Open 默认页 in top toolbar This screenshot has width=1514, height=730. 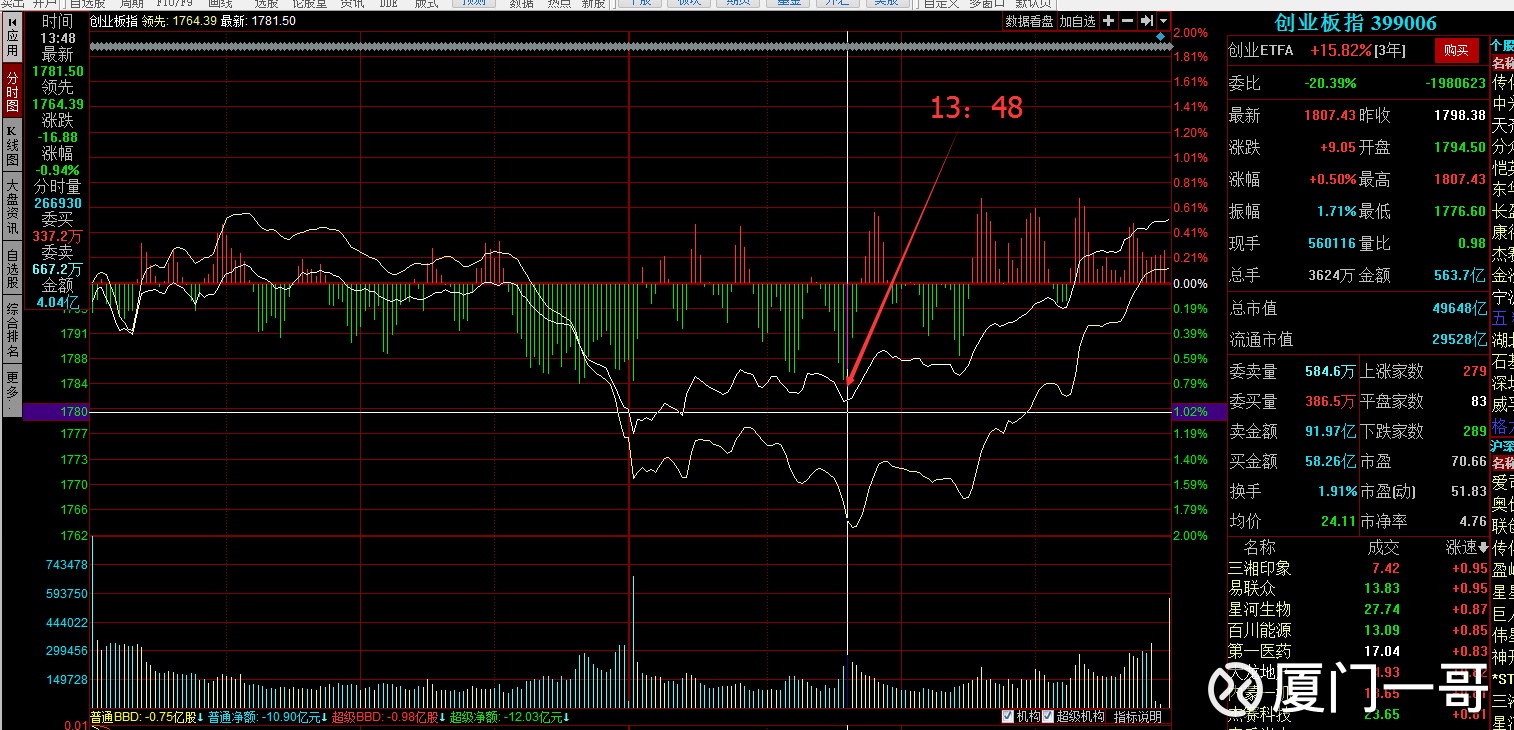click(x=1032, y=4)
